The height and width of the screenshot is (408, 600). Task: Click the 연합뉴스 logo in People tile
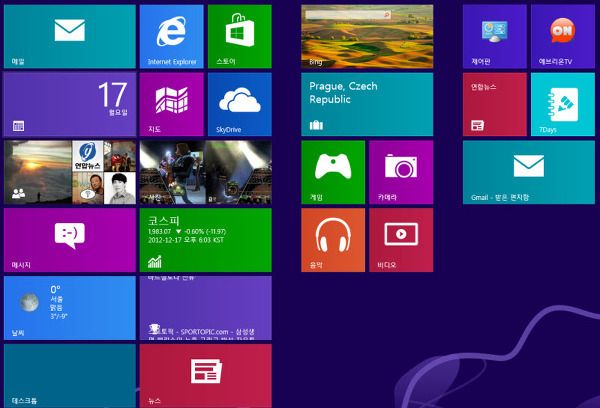[x=88, y=156]
